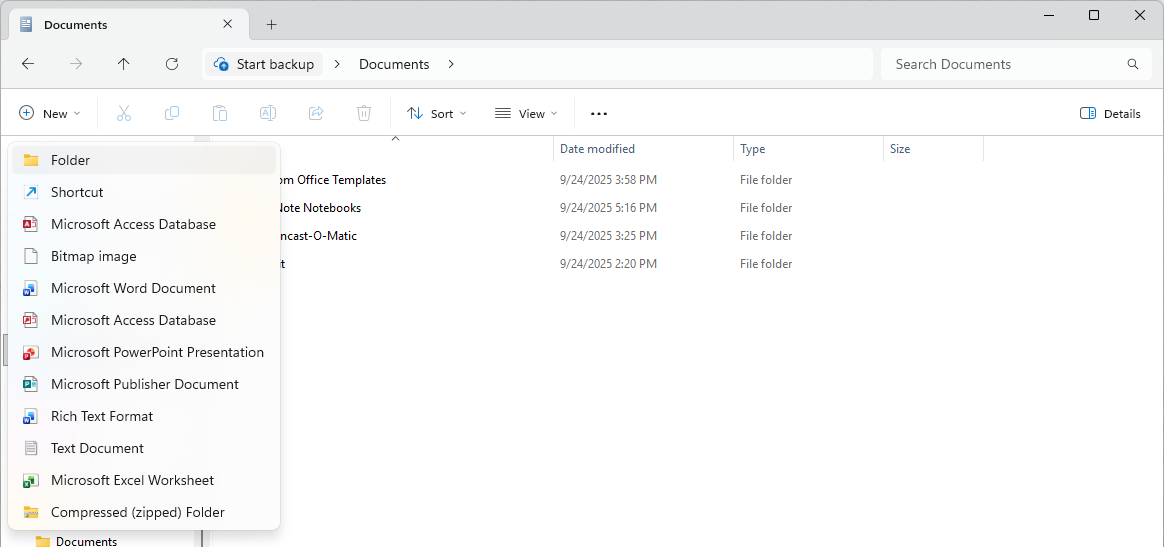Go back using the back arrow
Viewport: 1164px width, 547px height.
[27, 64]
